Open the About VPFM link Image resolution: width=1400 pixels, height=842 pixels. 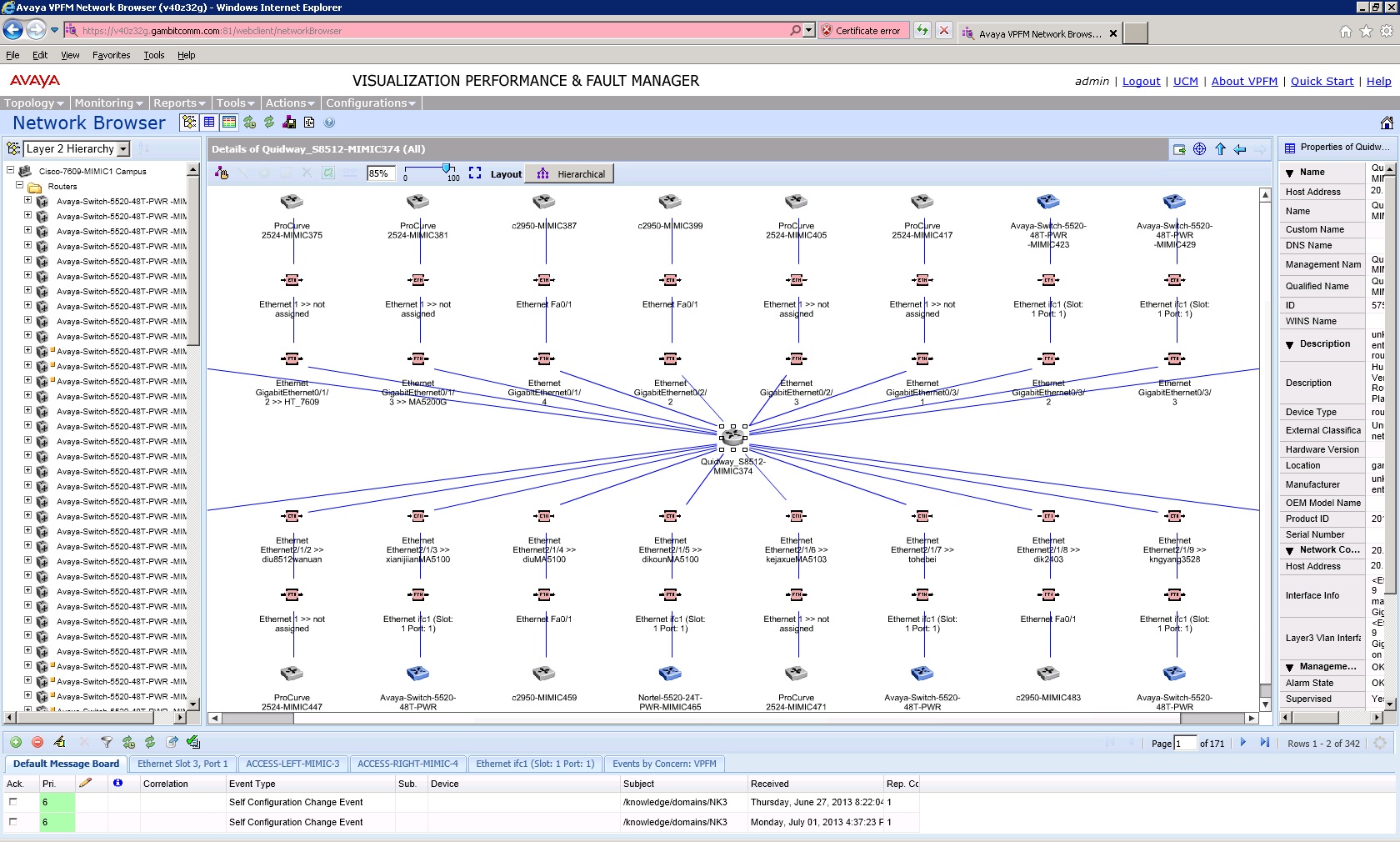pos(1244,81)
